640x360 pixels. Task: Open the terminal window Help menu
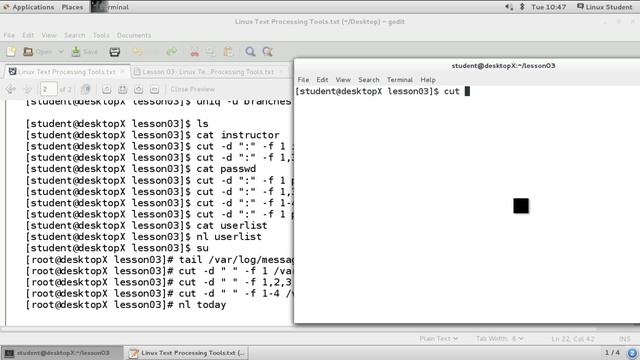tap(428, 80)
